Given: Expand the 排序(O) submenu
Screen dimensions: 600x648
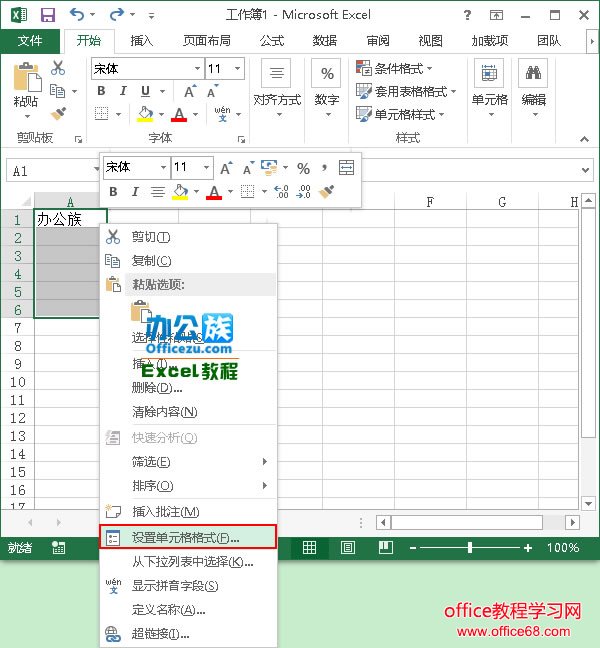Looking at the screenshot, I should [x=188, y=486].
